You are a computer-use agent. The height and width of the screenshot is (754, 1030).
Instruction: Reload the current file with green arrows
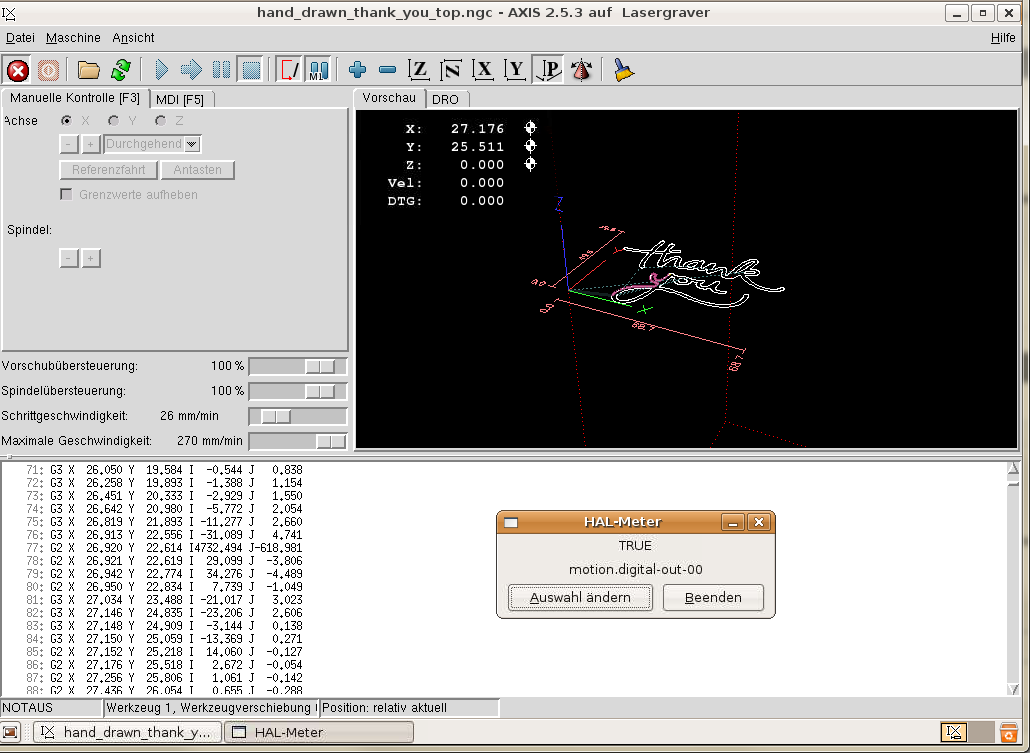click(121, 70)
